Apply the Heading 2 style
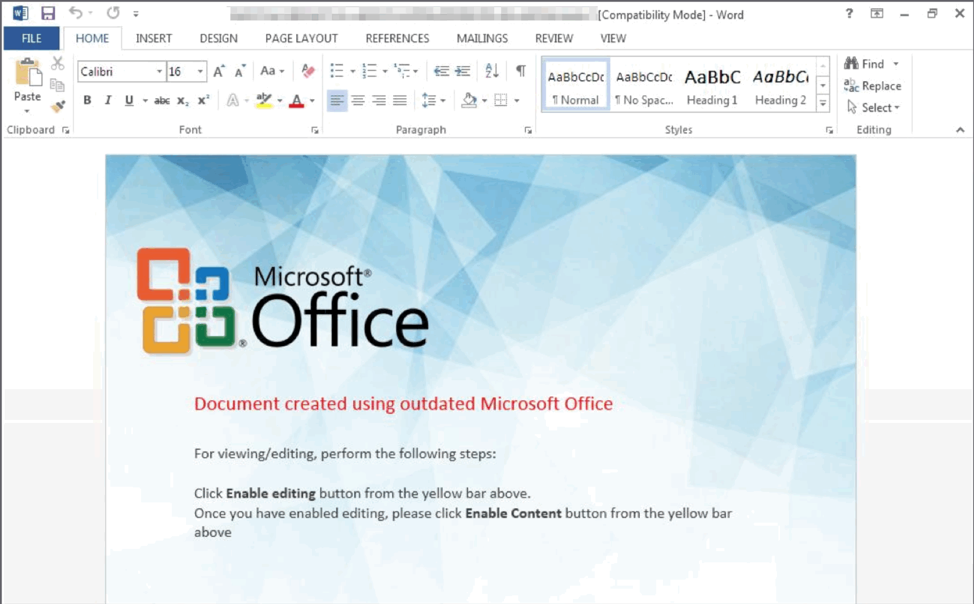 pyautogui.click(x=781, y=85)
